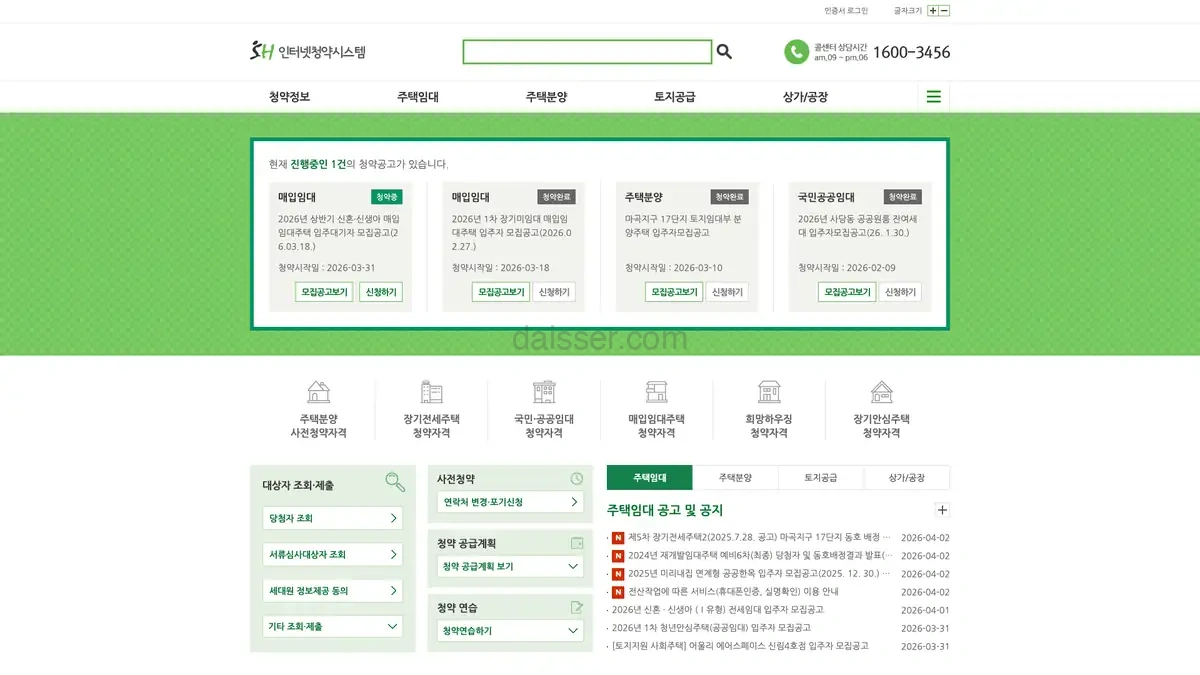Open the 주택임대 main menu

coord(418,97)
